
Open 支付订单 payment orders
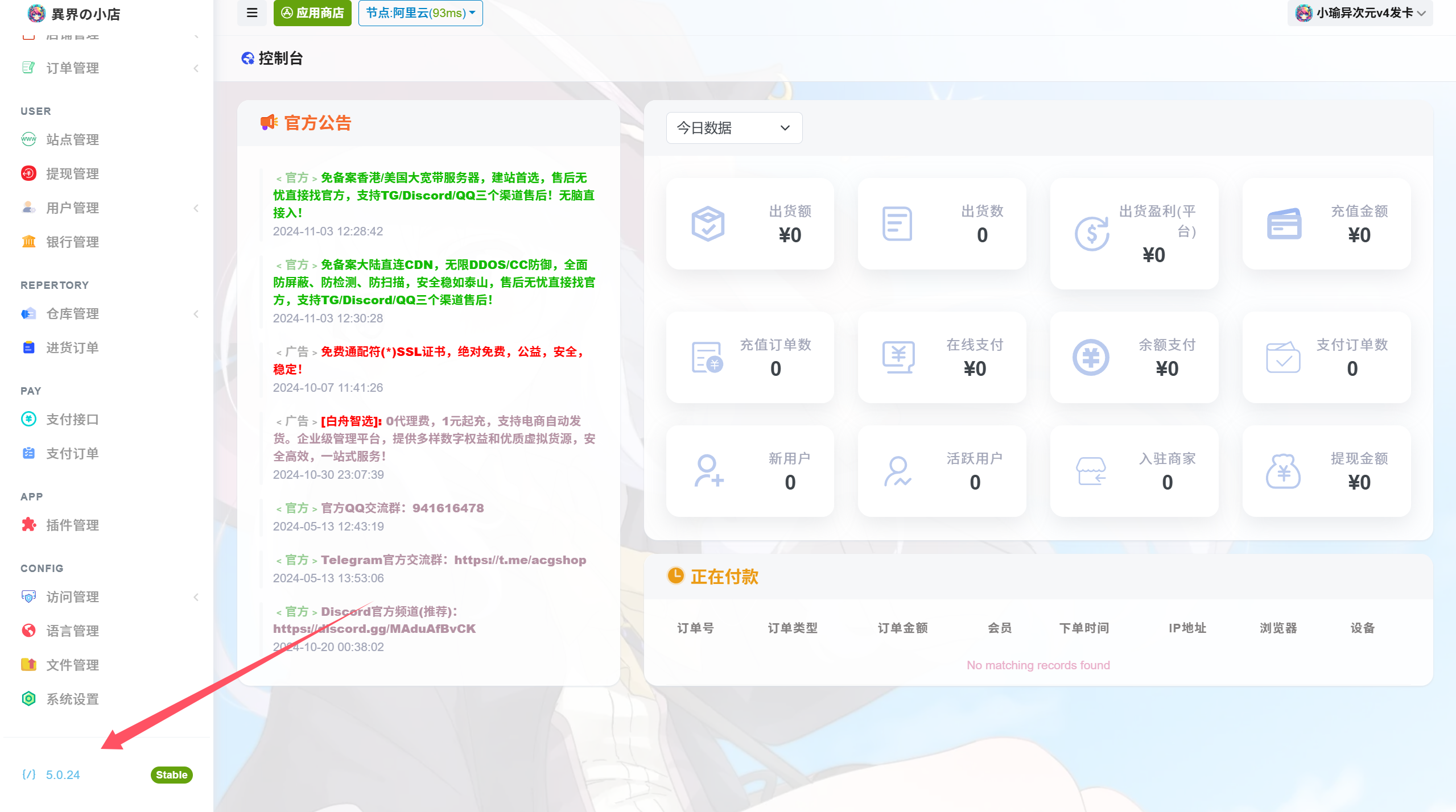(x=72, y=453)
